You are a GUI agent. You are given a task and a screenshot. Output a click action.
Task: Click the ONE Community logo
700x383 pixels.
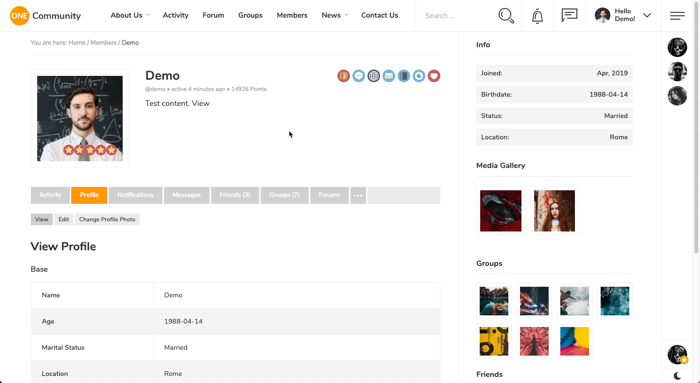pos(45,16)
